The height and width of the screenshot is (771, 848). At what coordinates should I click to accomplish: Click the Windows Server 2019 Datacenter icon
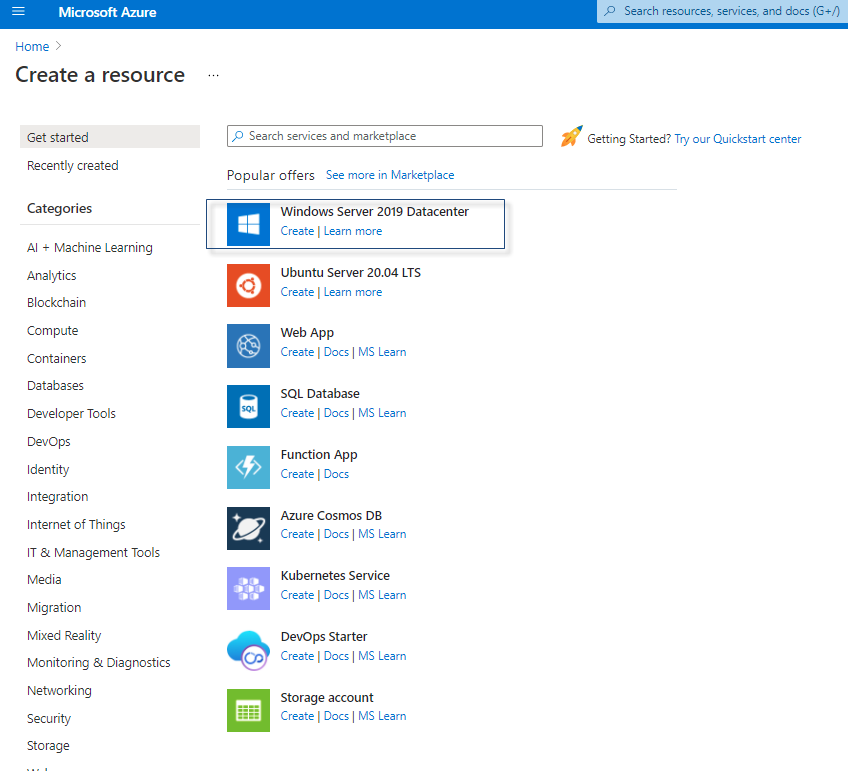(x=248, y=224)
